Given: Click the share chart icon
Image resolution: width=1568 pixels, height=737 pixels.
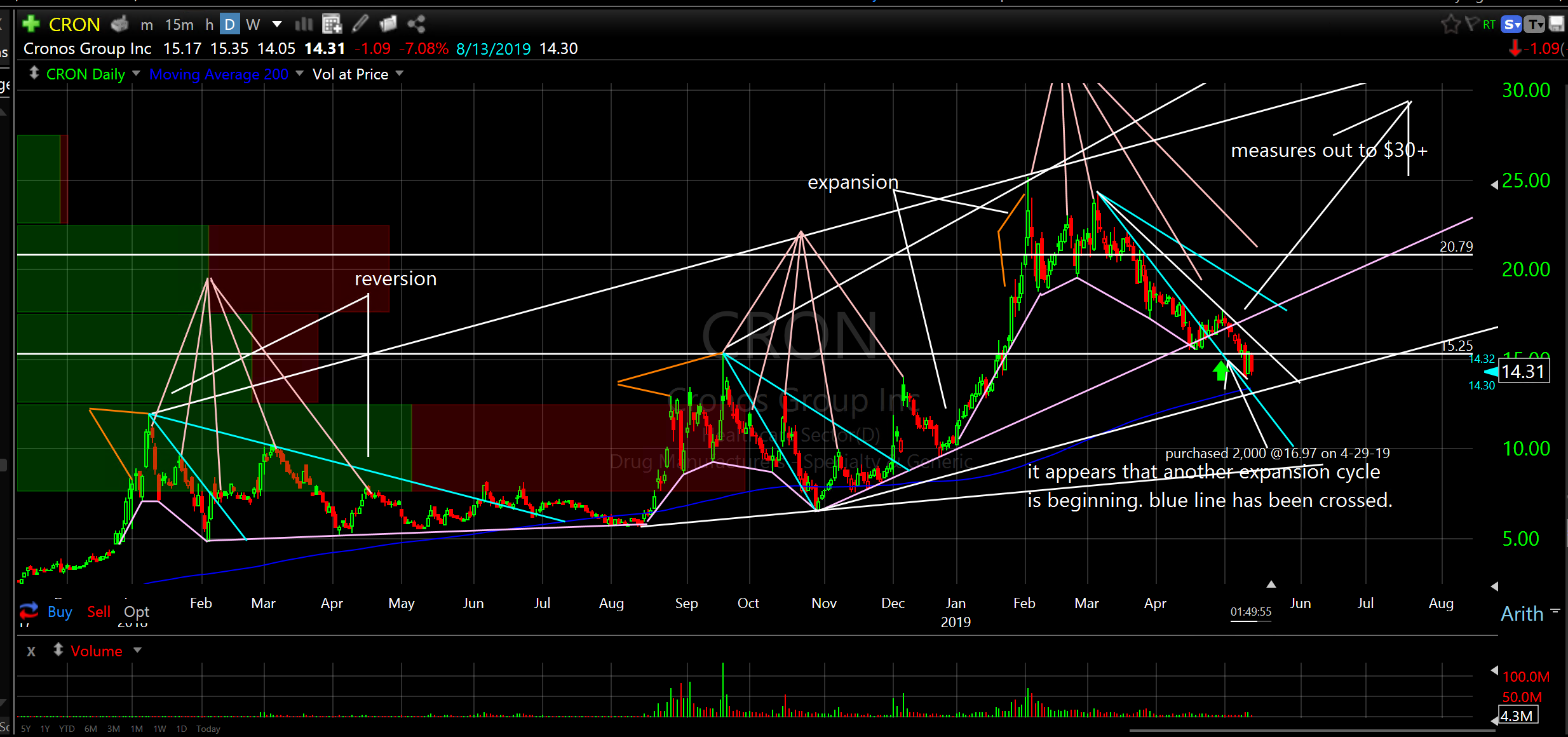Looking at the screenshot, I should point(416,24).
